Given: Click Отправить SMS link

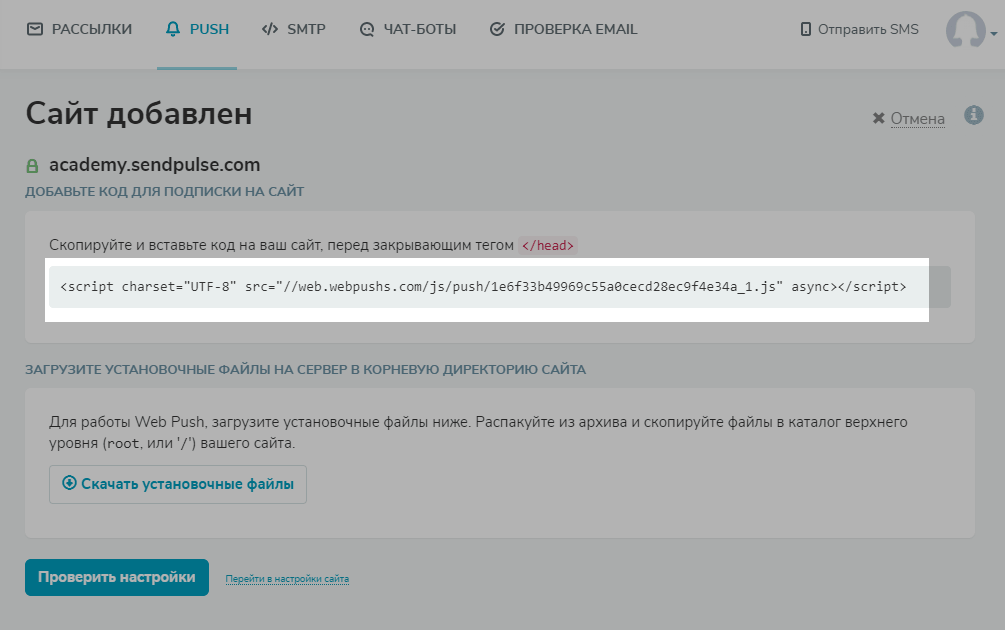Looking at the screenshot, I should point(860,29).
